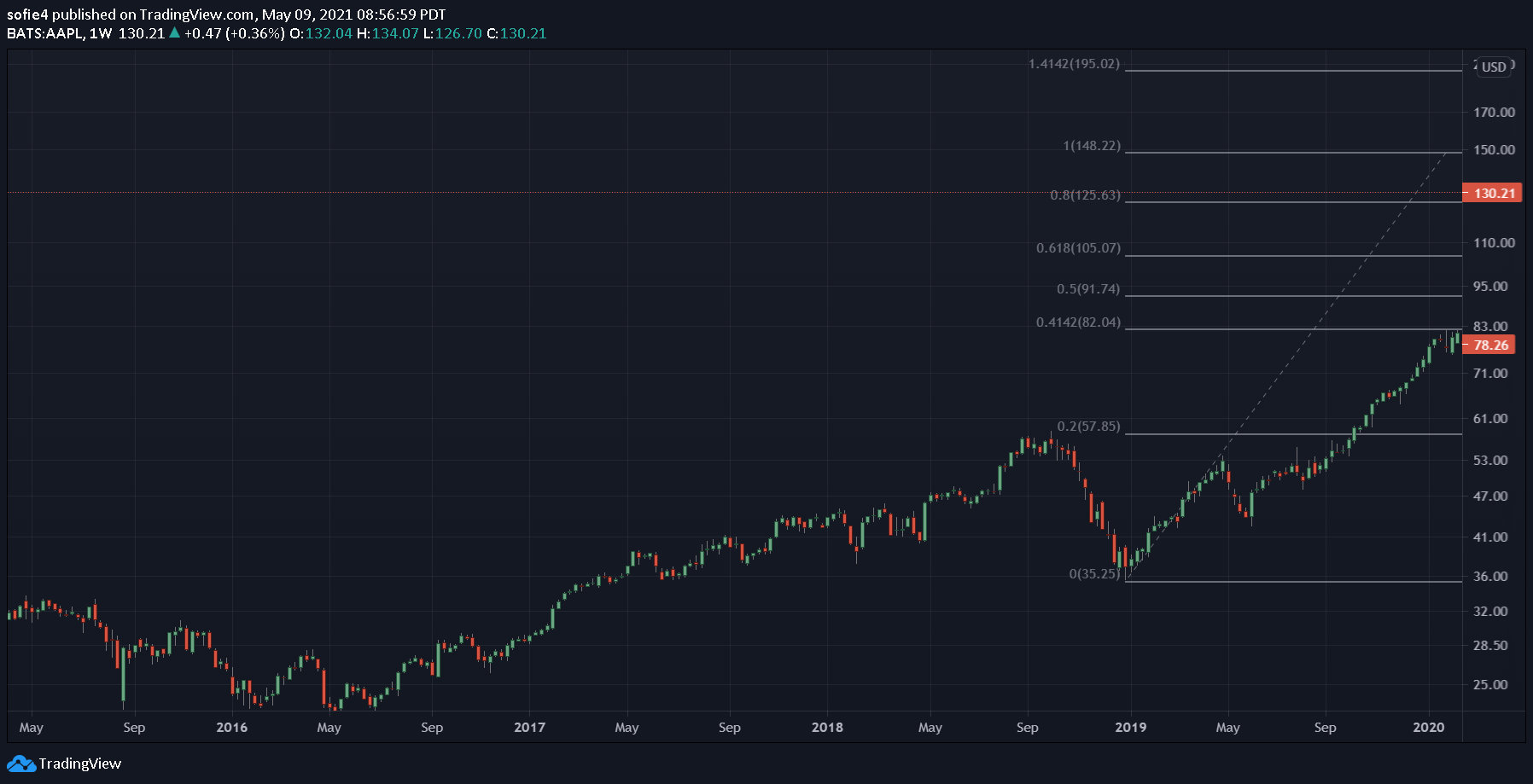This screenshot has height=784, width=1533.
Task: Click the 95.00 price axis label
Action: click(1490, 286)
